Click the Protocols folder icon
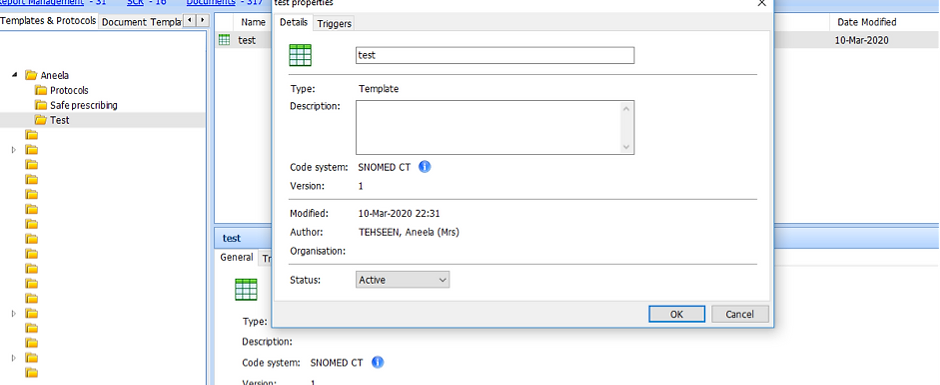Viewport: 940px width, 385px height. click(x=41, y=91)
